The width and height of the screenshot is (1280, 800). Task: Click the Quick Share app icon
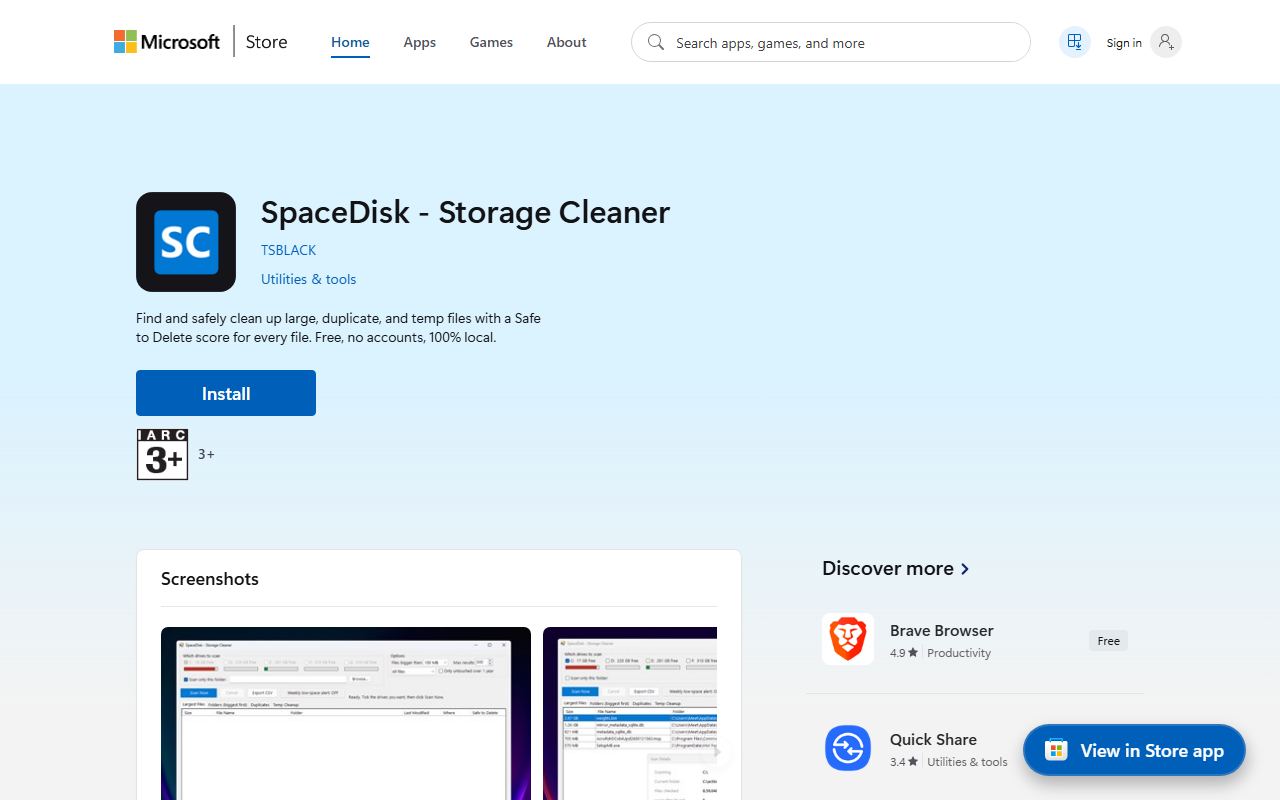click(848, 748)
